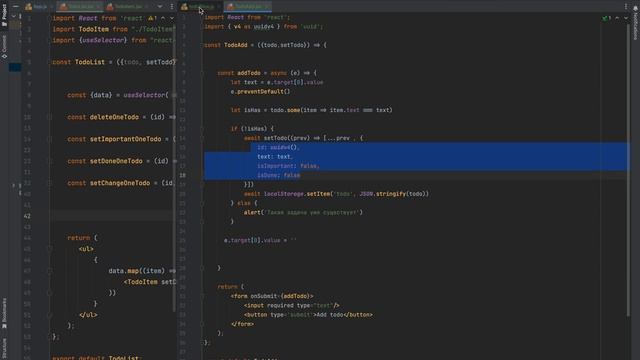Image resolution: width=640 pixels, height=360 pixels.
Task: Click on '<form onSubmit={addTodo}>' line
Action: (272, 296)
